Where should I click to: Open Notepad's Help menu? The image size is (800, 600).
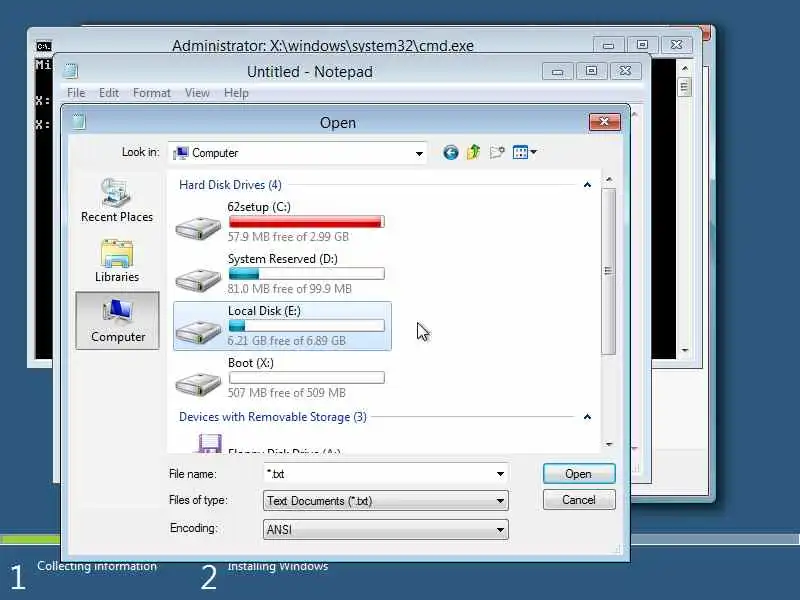236,93
